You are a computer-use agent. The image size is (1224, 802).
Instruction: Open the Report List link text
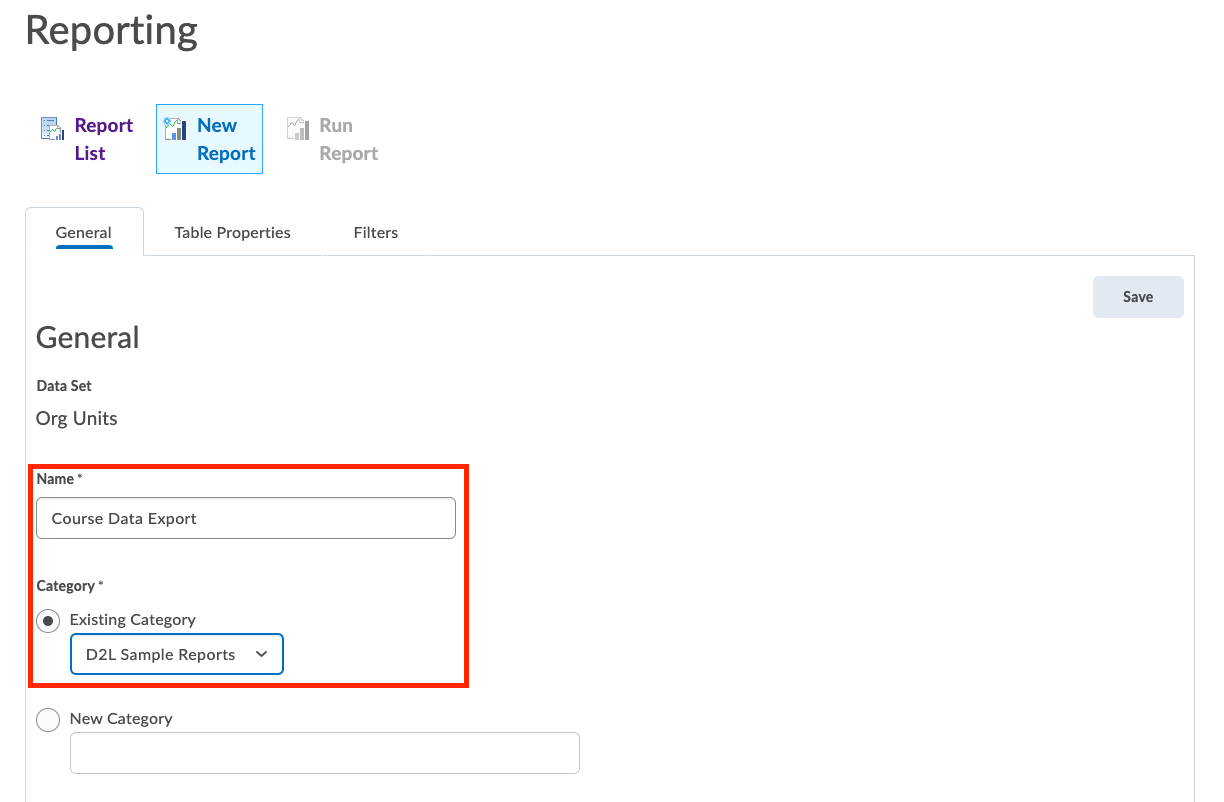pos(103,139)
